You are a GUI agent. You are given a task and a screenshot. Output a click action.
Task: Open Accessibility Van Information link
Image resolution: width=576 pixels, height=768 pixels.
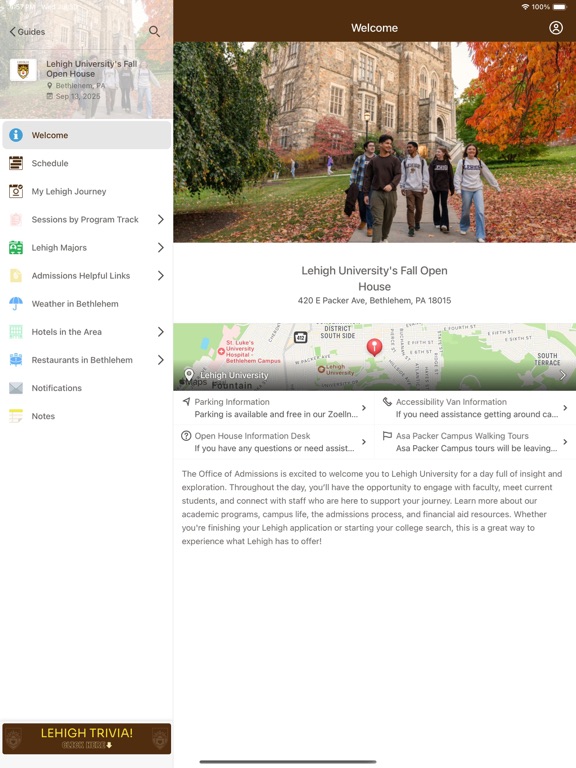click(475, 408)
